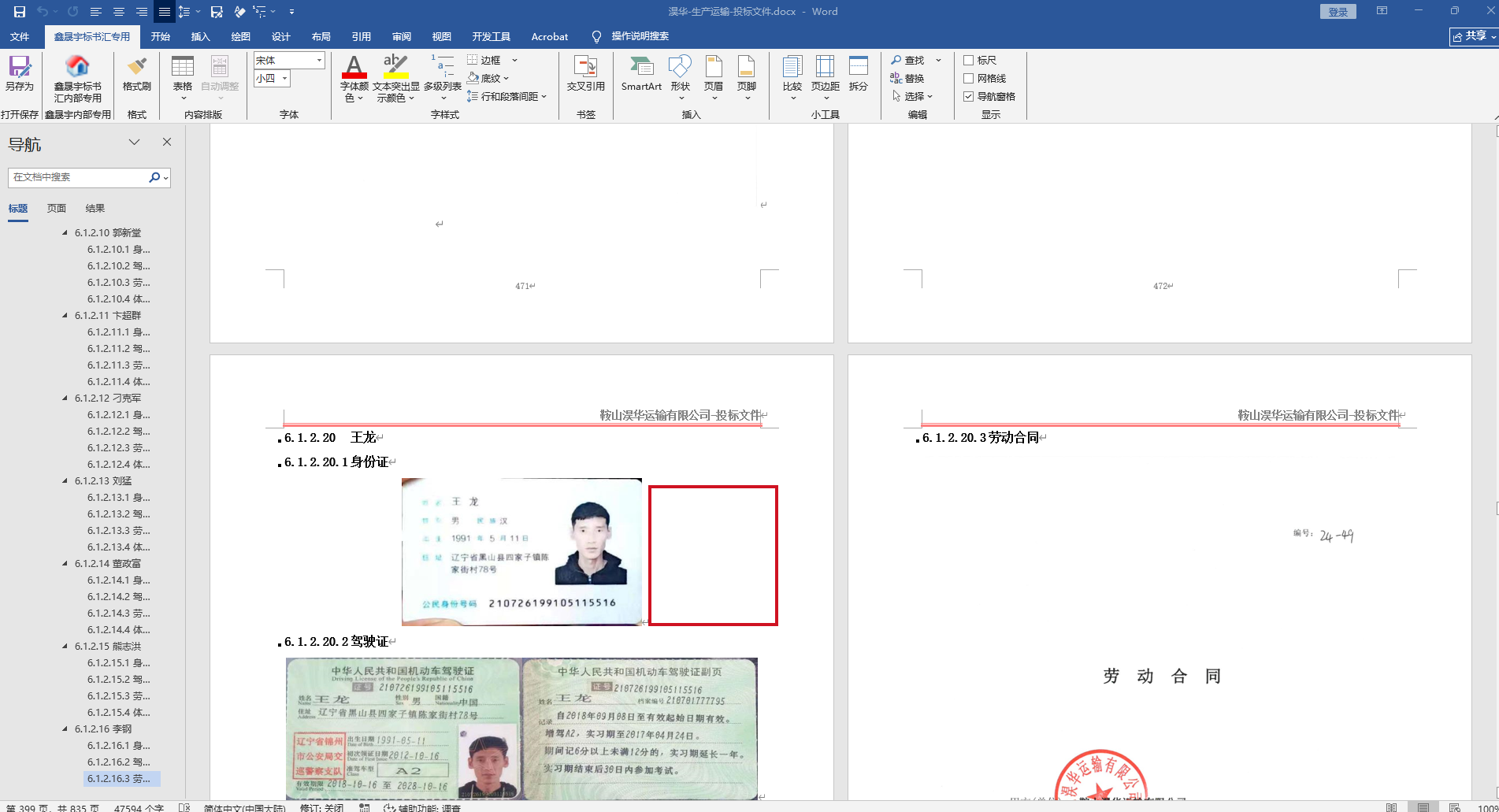Switch to the Acrobat ribbon tab
The image size is (1499, 812).
[550, 36]
